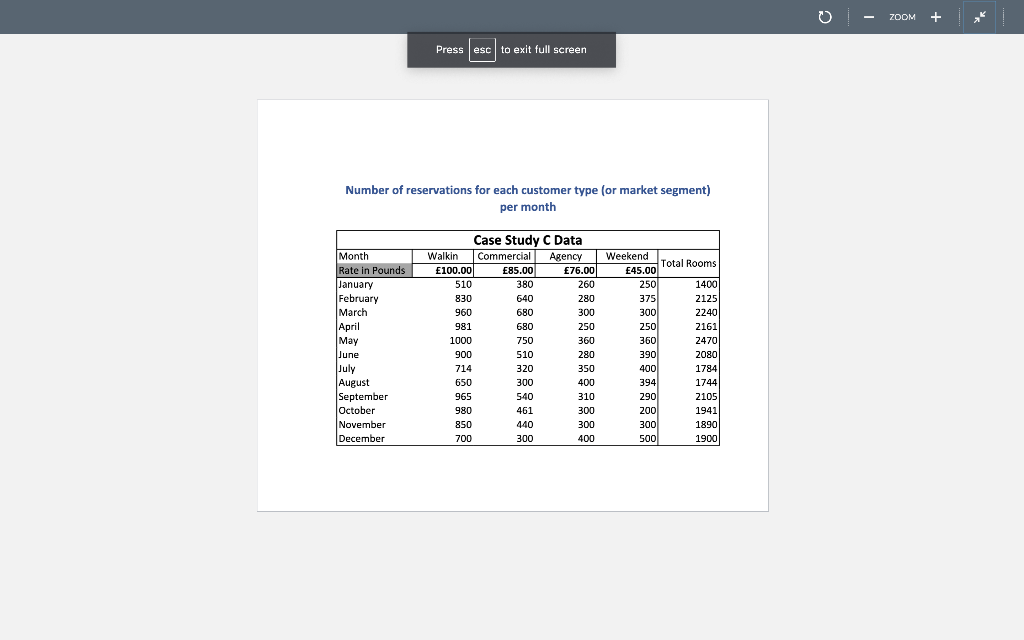The width and height of the screenshot is (1024, 640).
Task: Zoom in using the plus icon
Action: [x=935, y=17]
